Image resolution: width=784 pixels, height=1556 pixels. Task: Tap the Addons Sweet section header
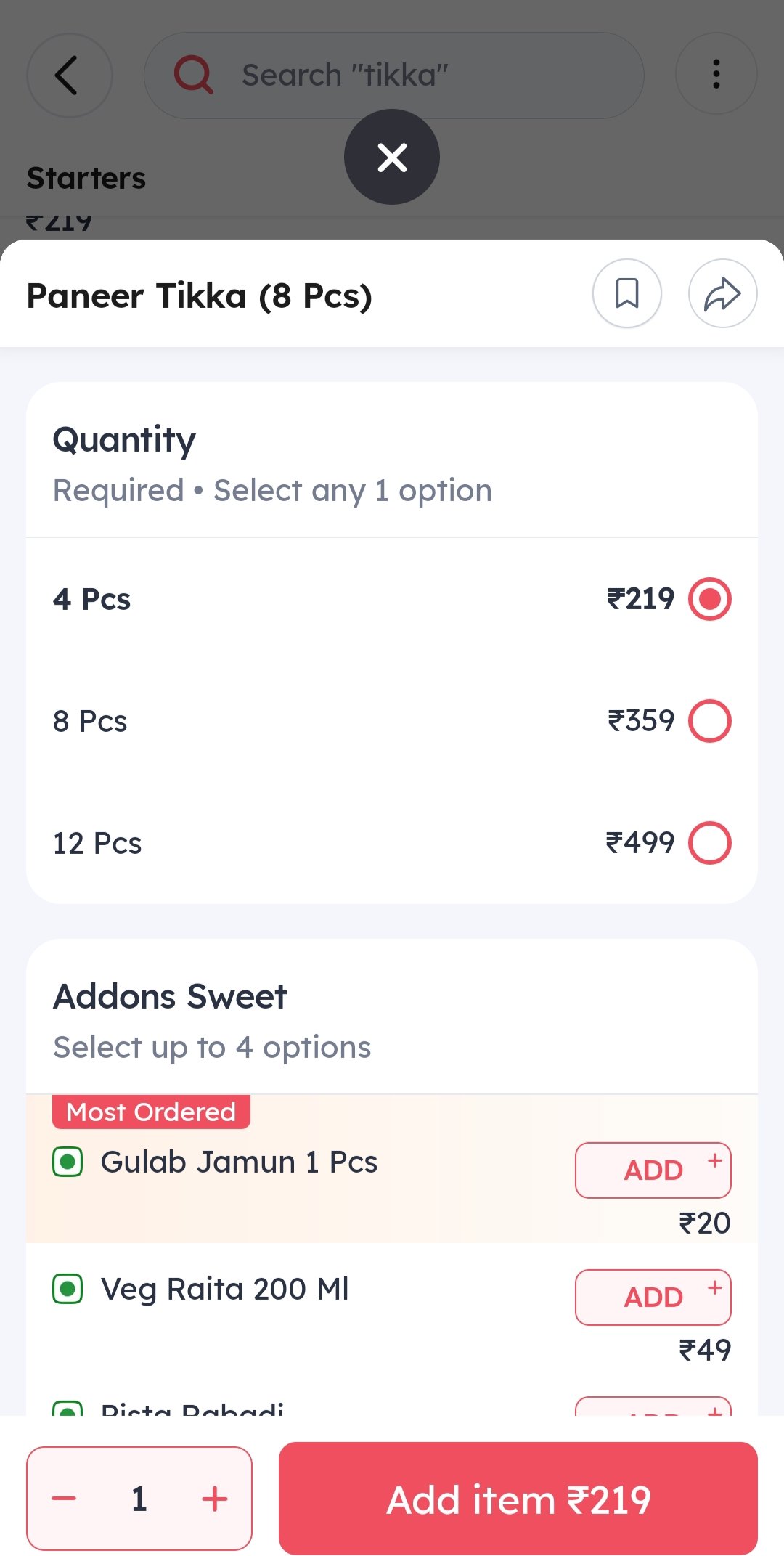point(170,997)
